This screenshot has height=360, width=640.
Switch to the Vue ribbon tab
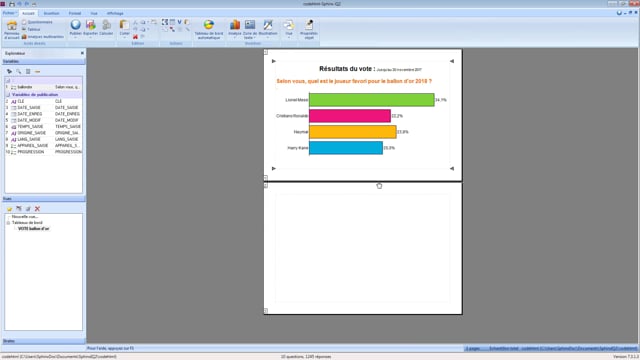pyautogui.click(x=94, y=13)
